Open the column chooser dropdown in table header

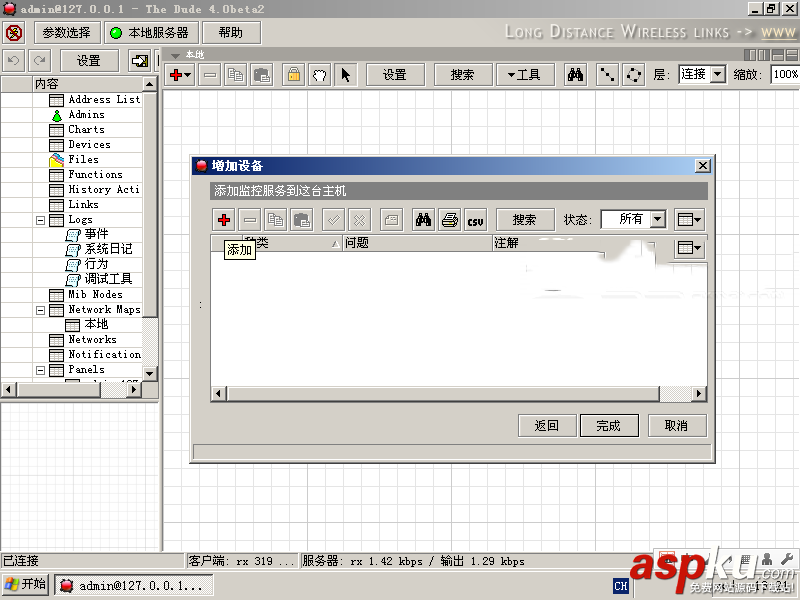(689, 248)
